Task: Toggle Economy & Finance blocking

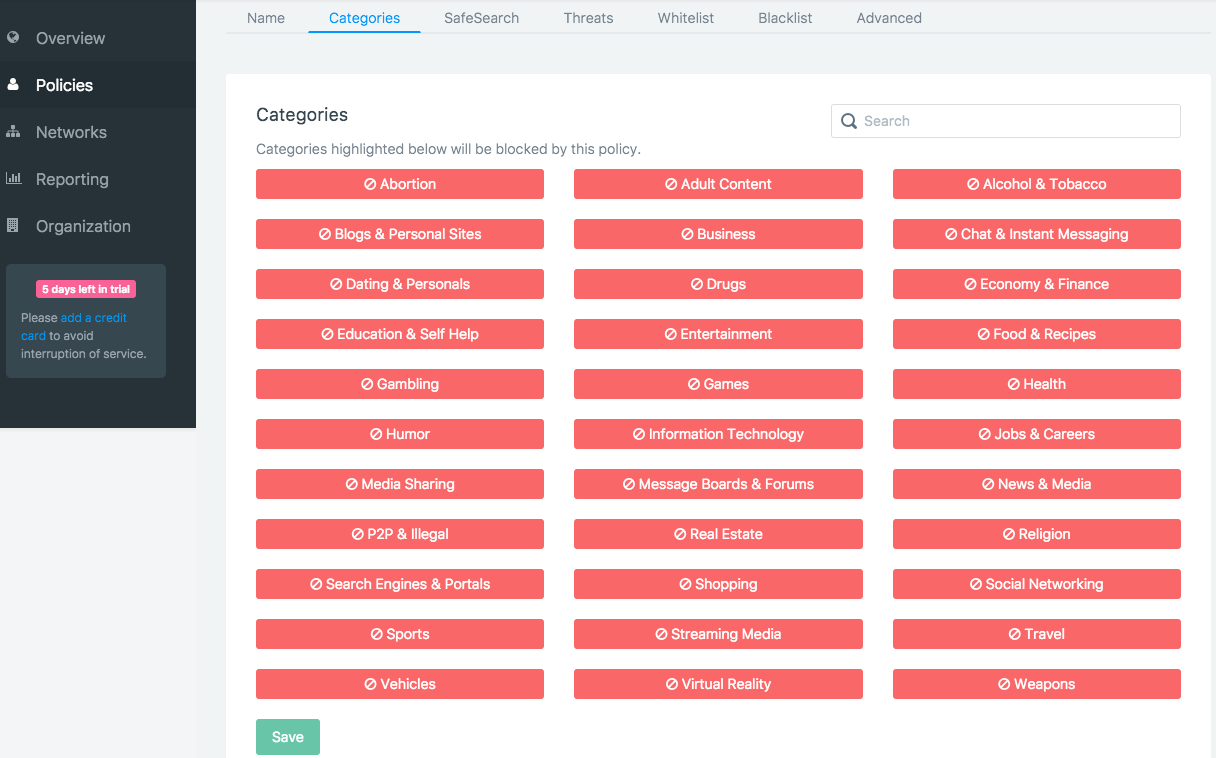Action: pyautogui.click(x=1037, y=284)
